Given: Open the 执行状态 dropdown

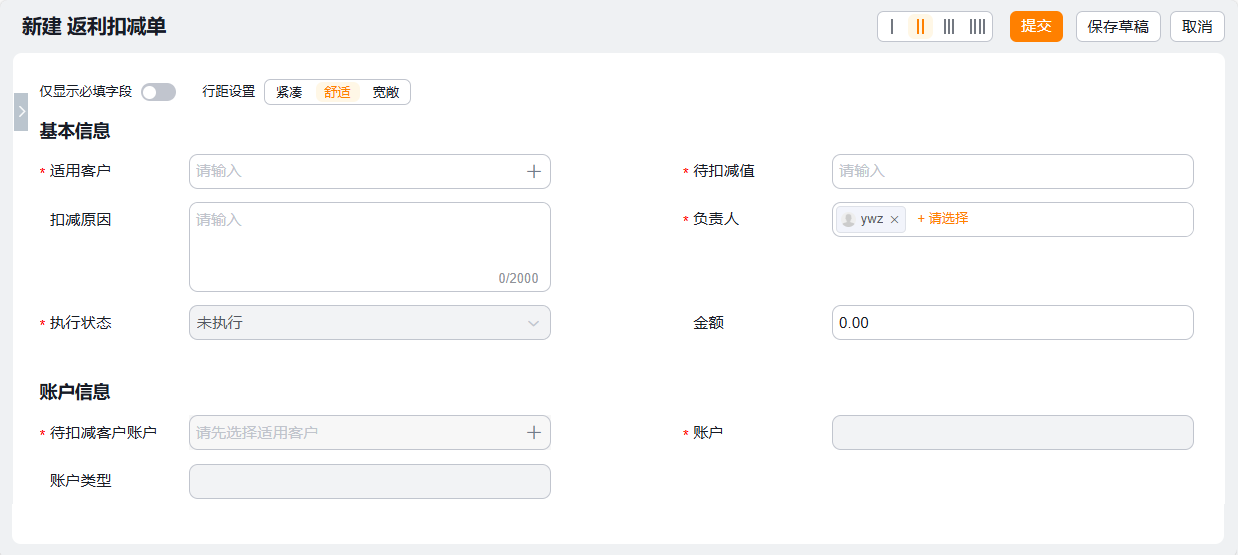Looking at the screenshot, I should click(x=370, y=323).
